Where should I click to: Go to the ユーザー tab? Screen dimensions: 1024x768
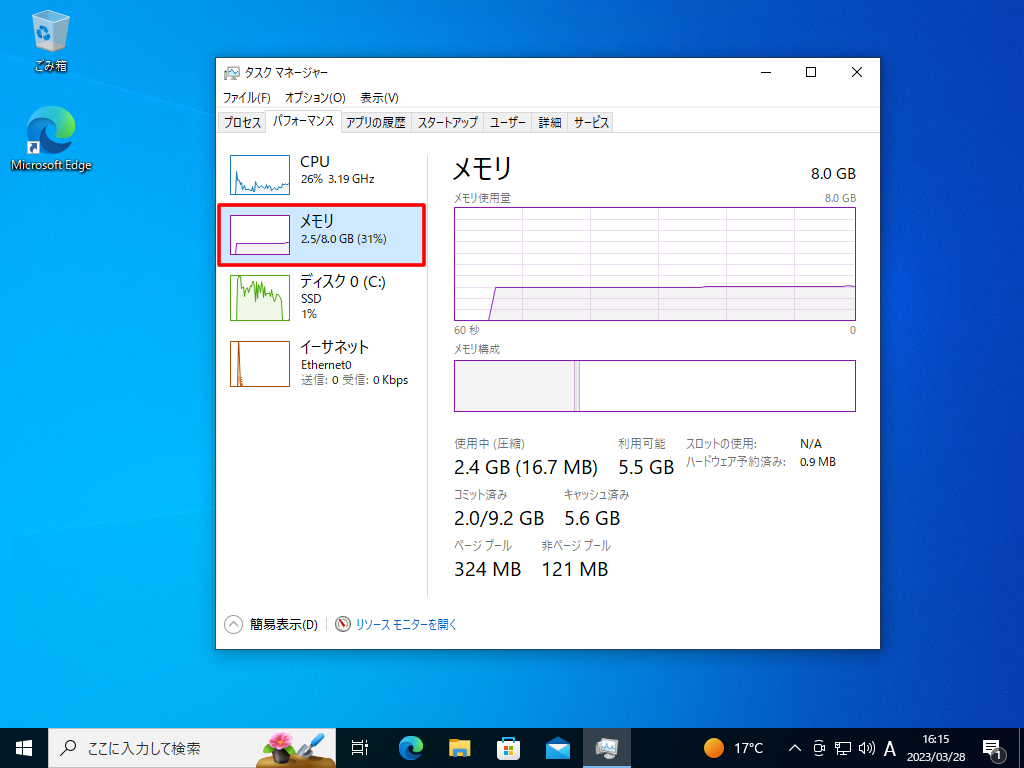click(x=507, y=122)
